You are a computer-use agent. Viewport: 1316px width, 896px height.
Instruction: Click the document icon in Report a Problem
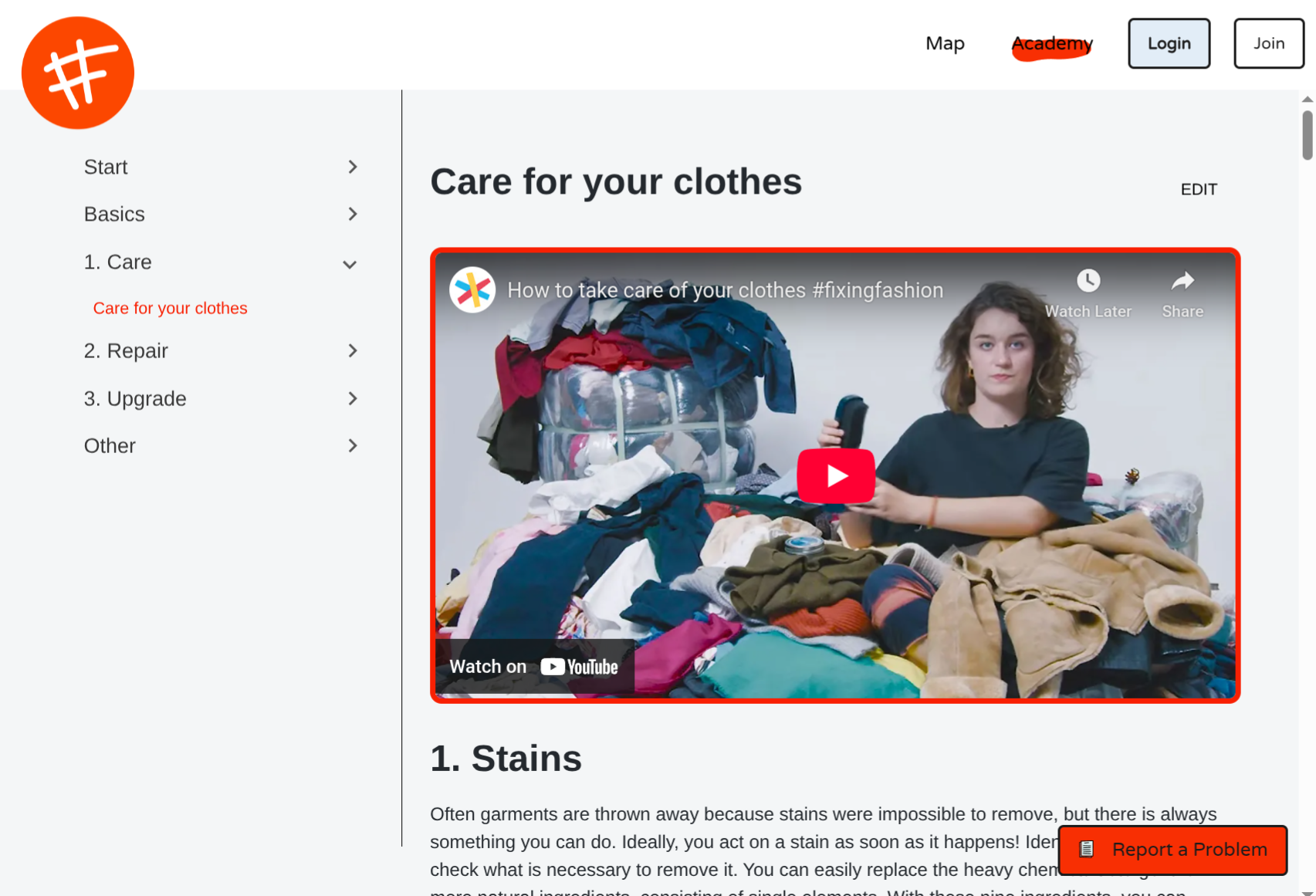tap(1086, 850)
